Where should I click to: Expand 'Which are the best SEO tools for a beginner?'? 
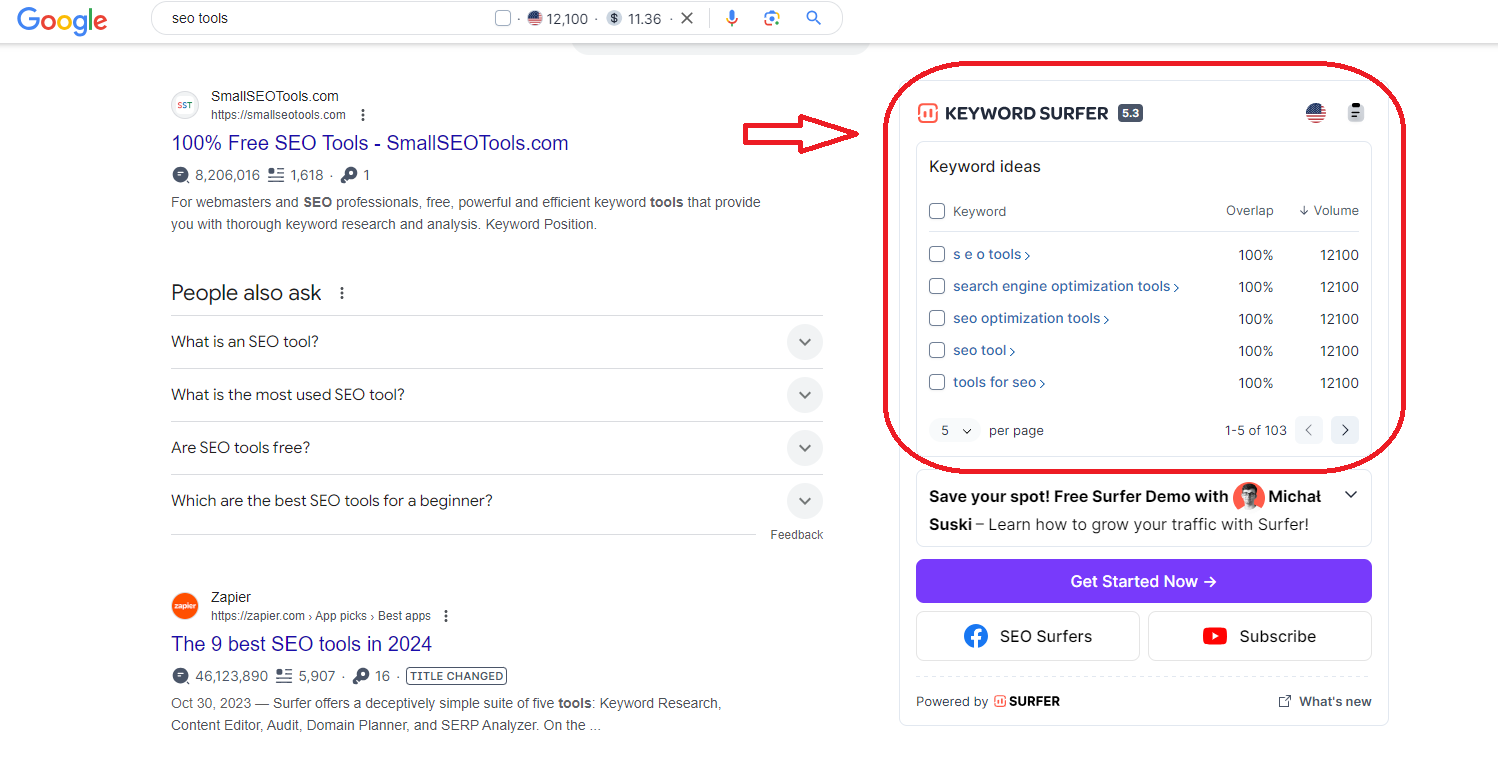coord(497,501)
